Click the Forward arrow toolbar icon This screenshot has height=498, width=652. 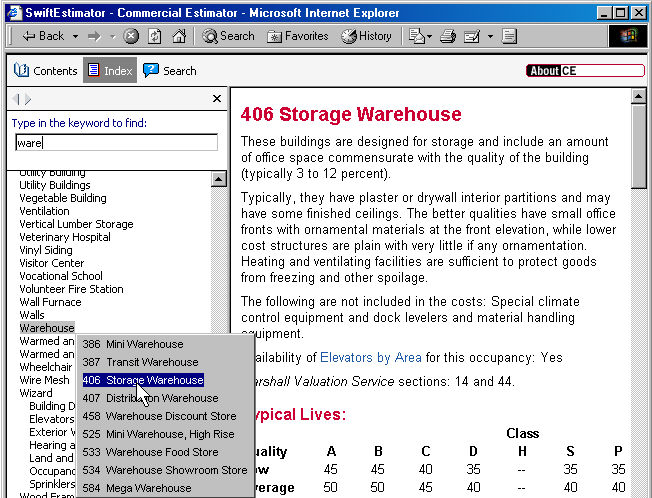coord(94,37)
